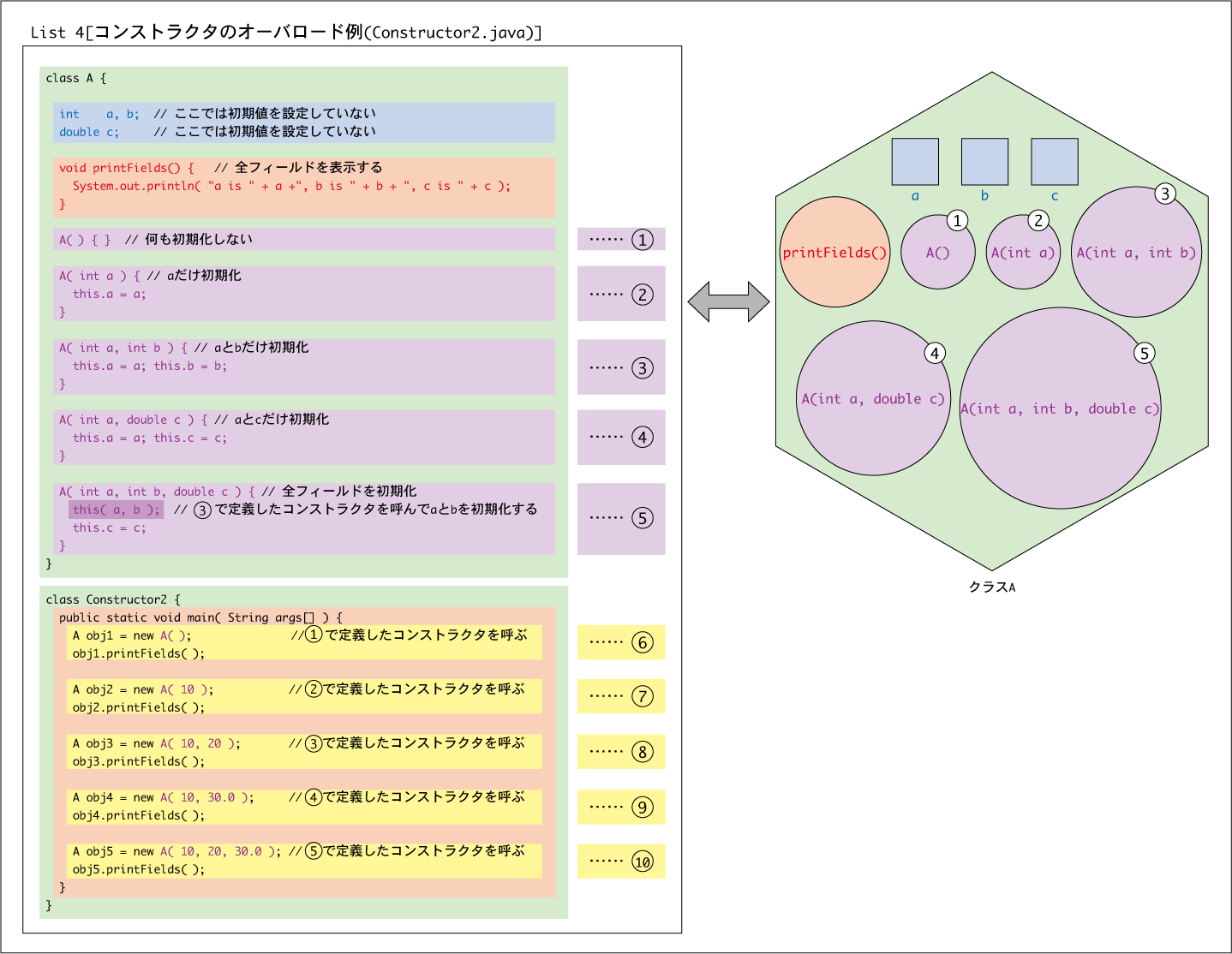The image size is (1232, 954).
Task: Click the 'A( int a, int b, double c ) {' line
Action: tap(157, 492)
